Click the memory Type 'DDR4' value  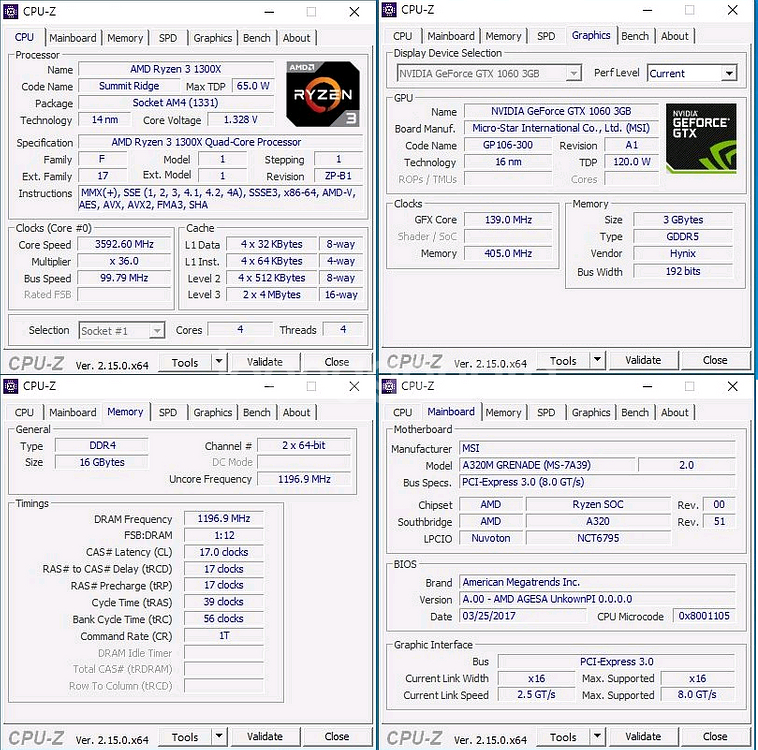point(102,445)
